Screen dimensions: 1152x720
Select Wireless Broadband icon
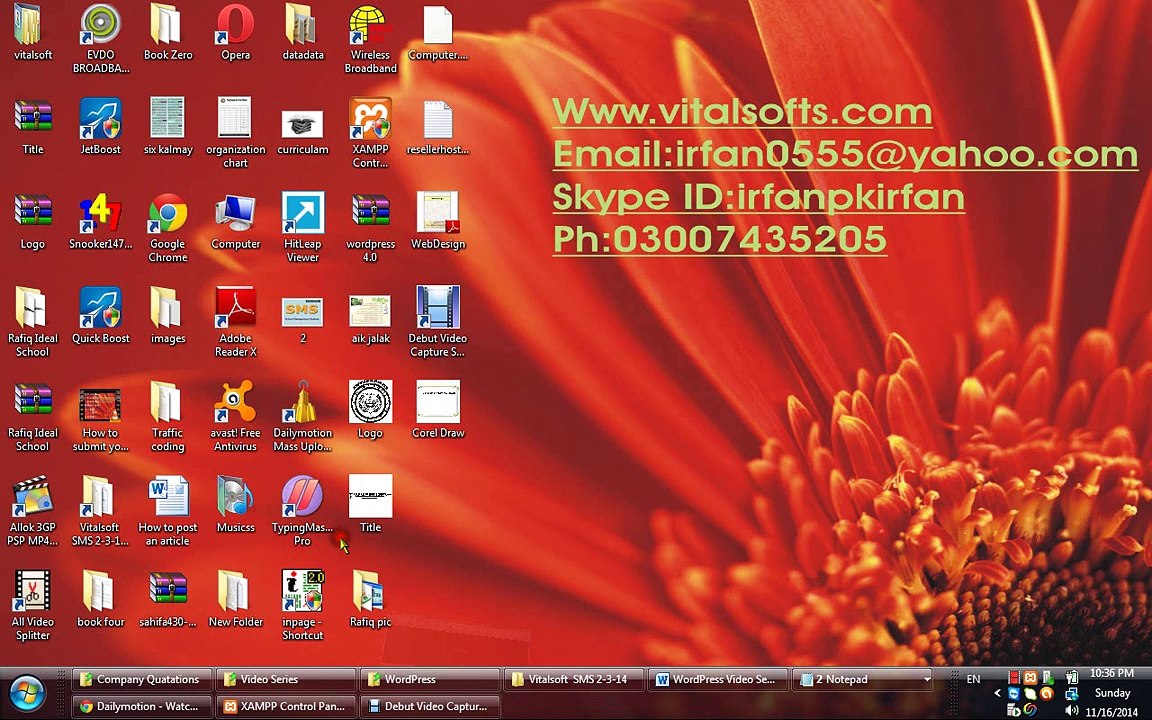click(370, 38)
